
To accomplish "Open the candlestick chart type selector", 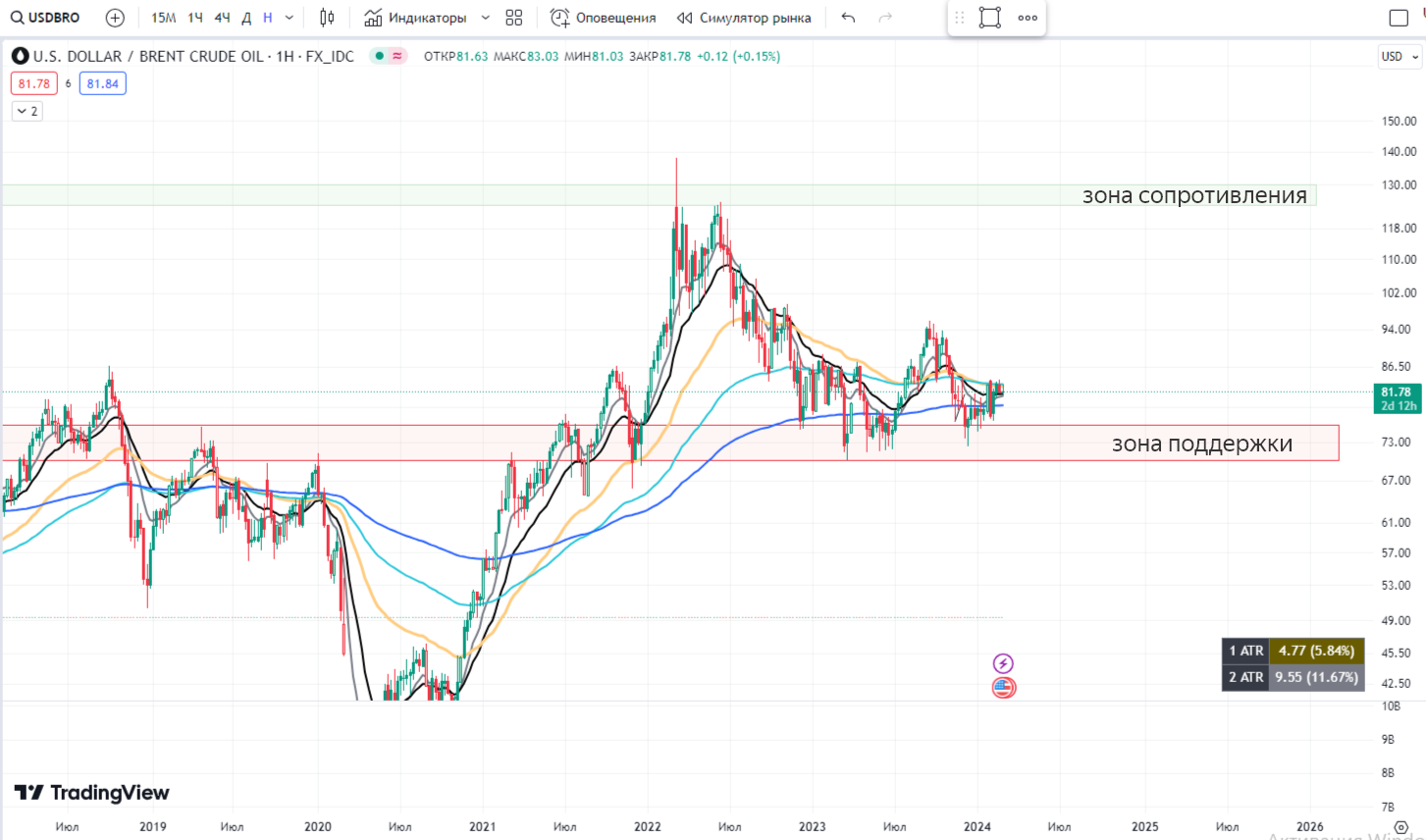I will pos(327,18).
